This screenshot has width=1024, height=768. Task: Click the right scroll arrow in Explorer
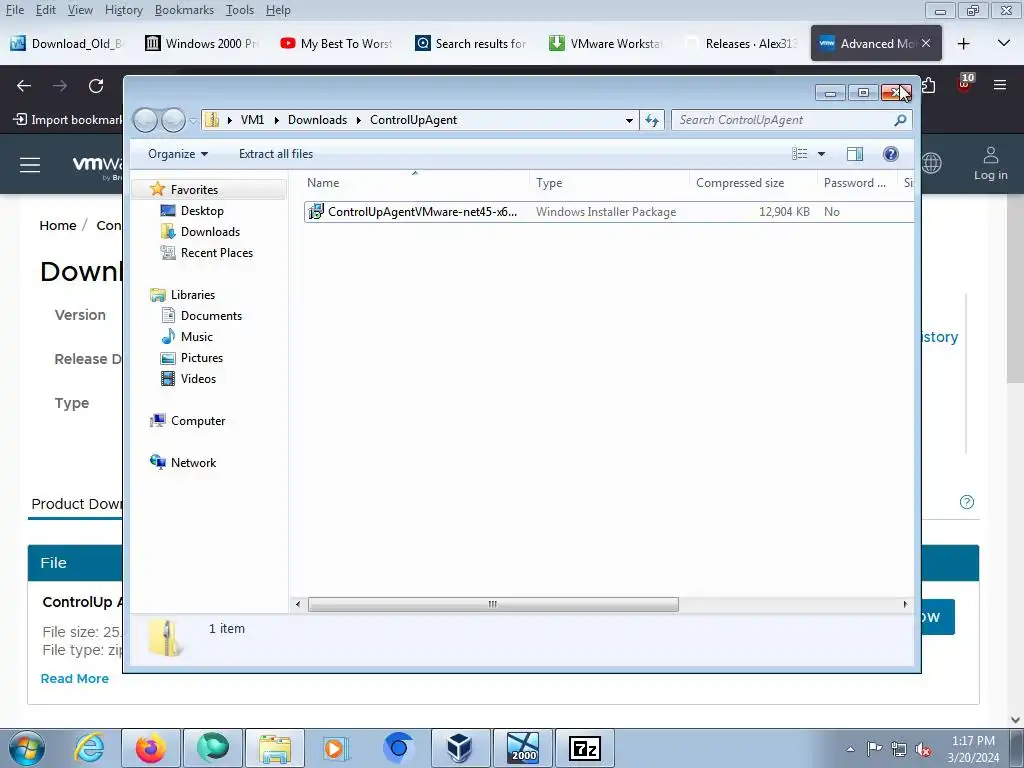(x=905, y=604)
